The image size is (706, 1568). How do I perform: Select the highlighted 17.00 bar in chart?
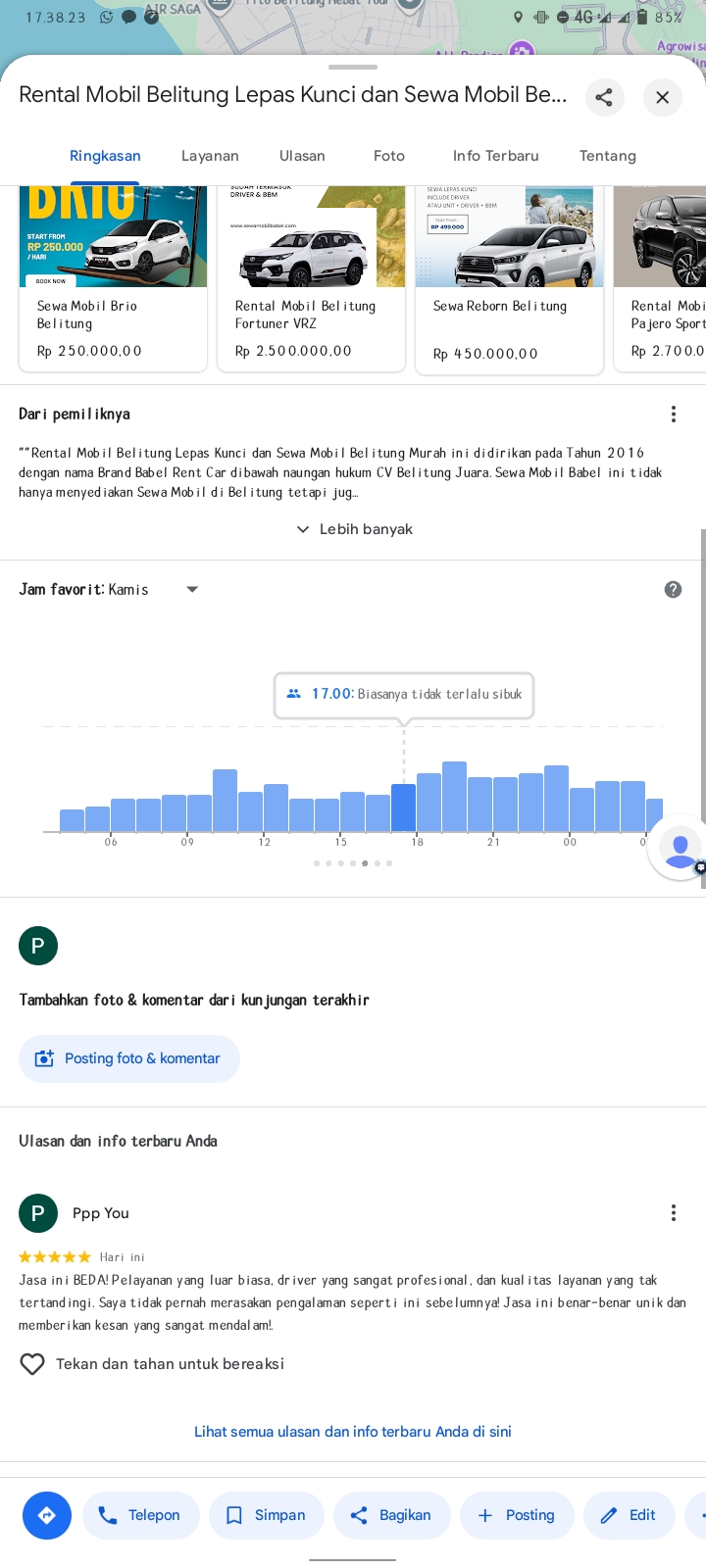pyautogui.click(x=403, y=808)
